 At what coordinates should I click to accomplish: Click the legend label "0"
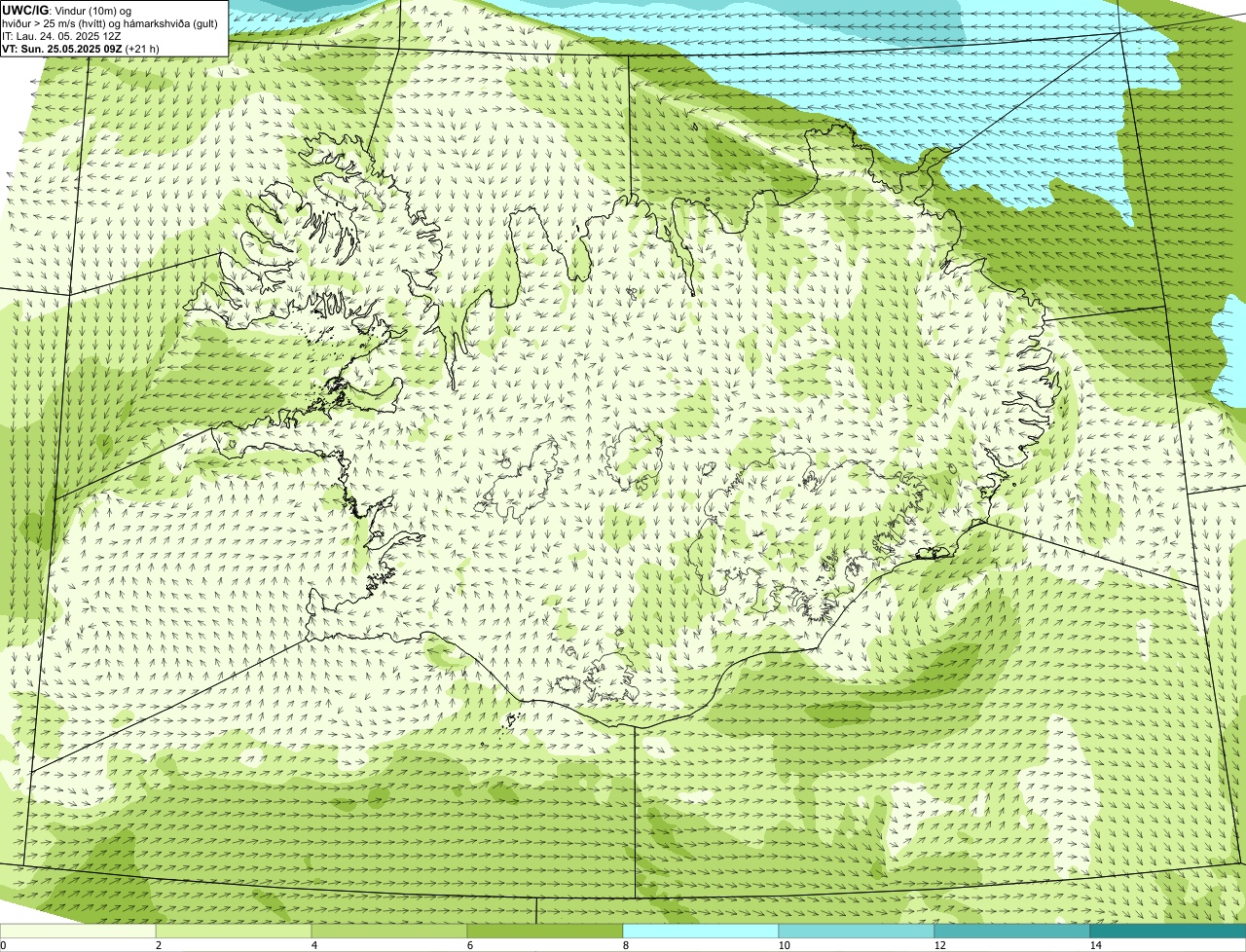click(3, 945)
